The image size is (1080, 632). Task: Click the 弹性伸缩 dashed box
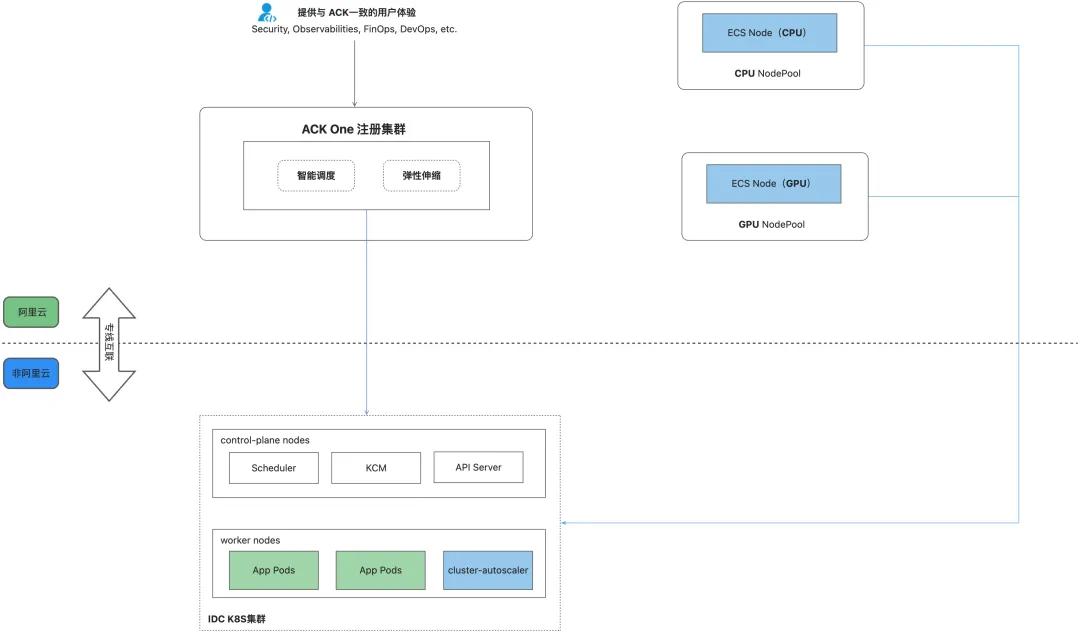[x=422, y=176]
